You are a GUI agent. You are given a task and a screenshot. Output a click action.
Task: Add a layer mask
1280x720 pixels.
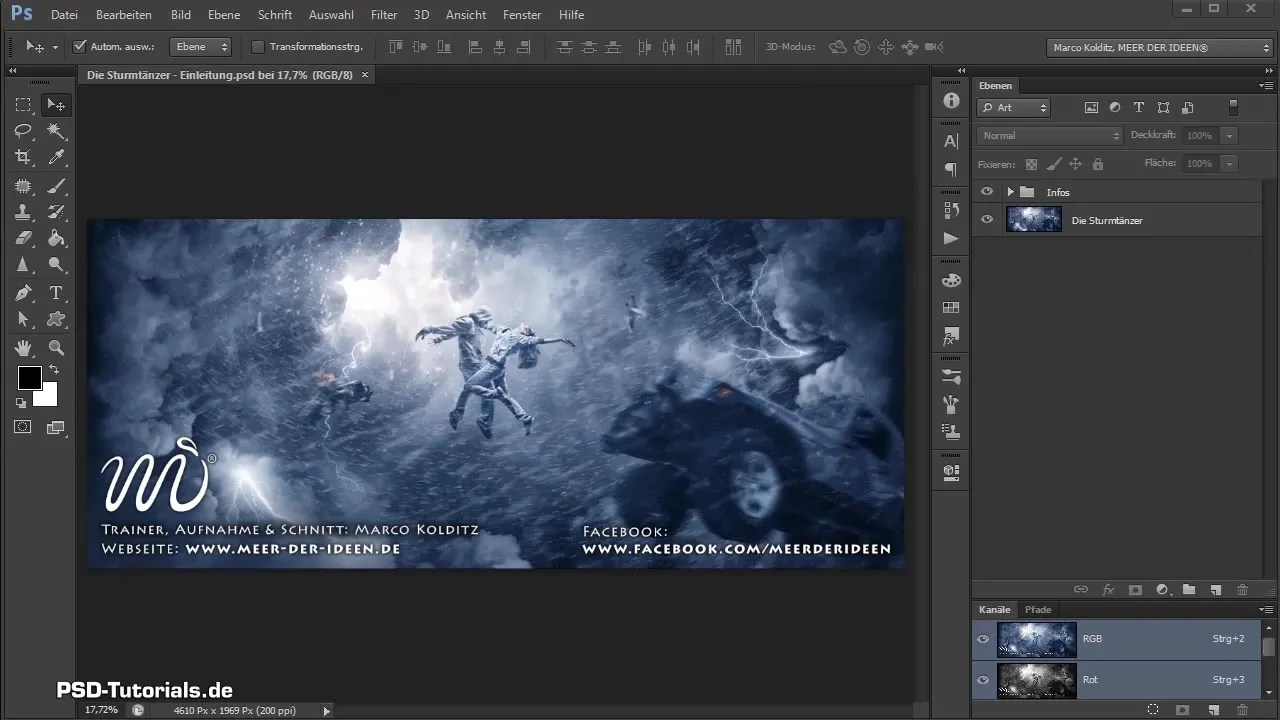[x=1135, y=590]
